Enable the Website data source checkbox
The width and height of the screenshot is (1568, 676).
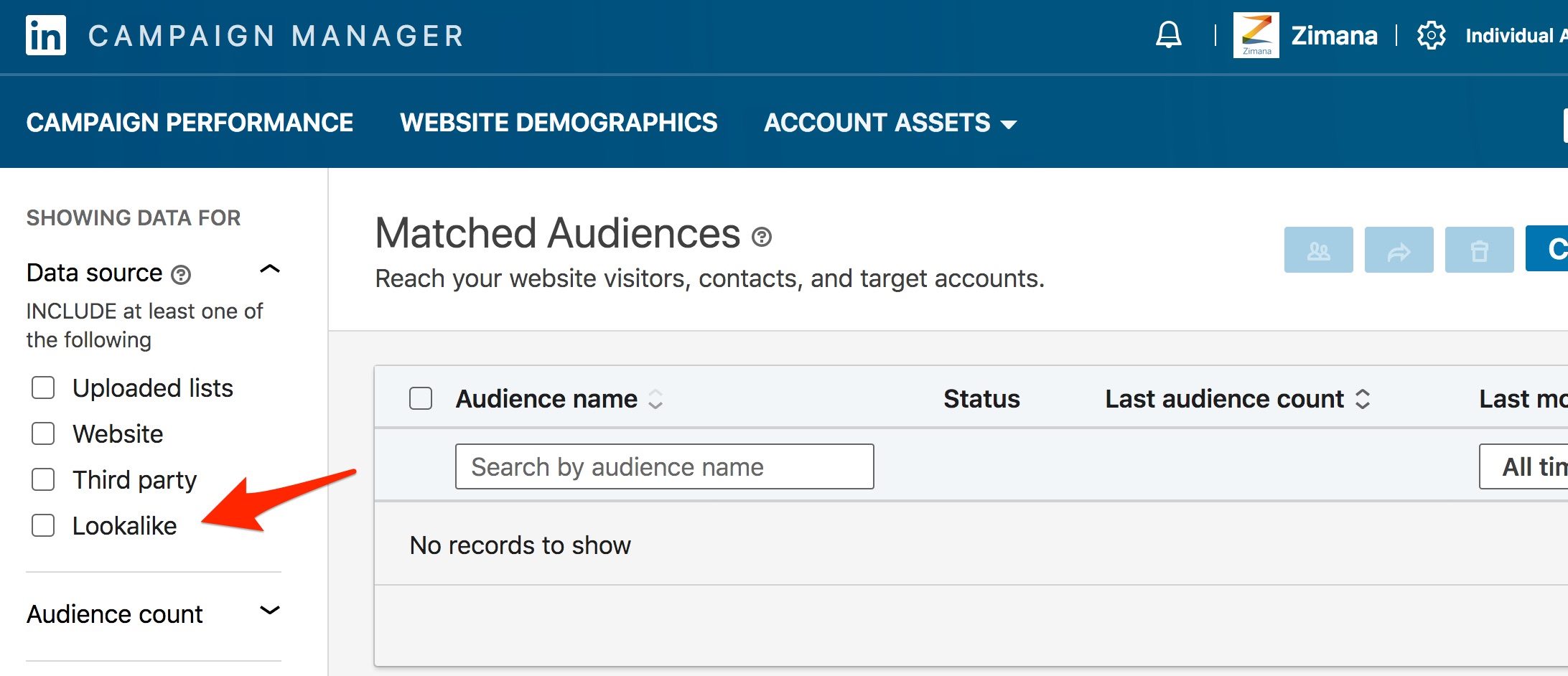(43, 434)
